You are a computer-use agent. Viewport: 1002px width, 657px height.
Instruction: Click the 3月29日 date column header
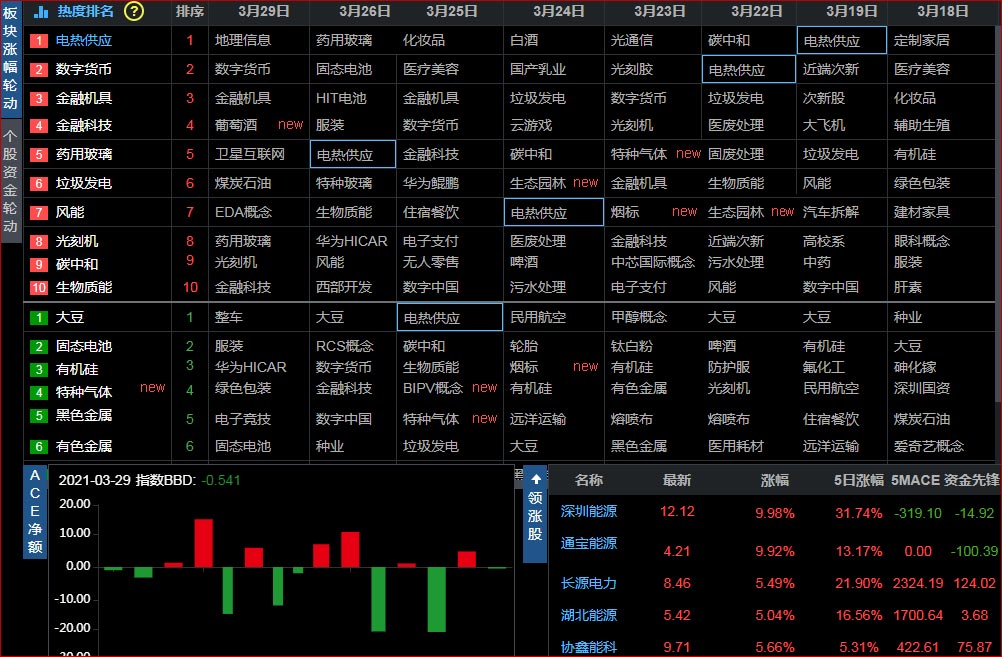point(264,11)
